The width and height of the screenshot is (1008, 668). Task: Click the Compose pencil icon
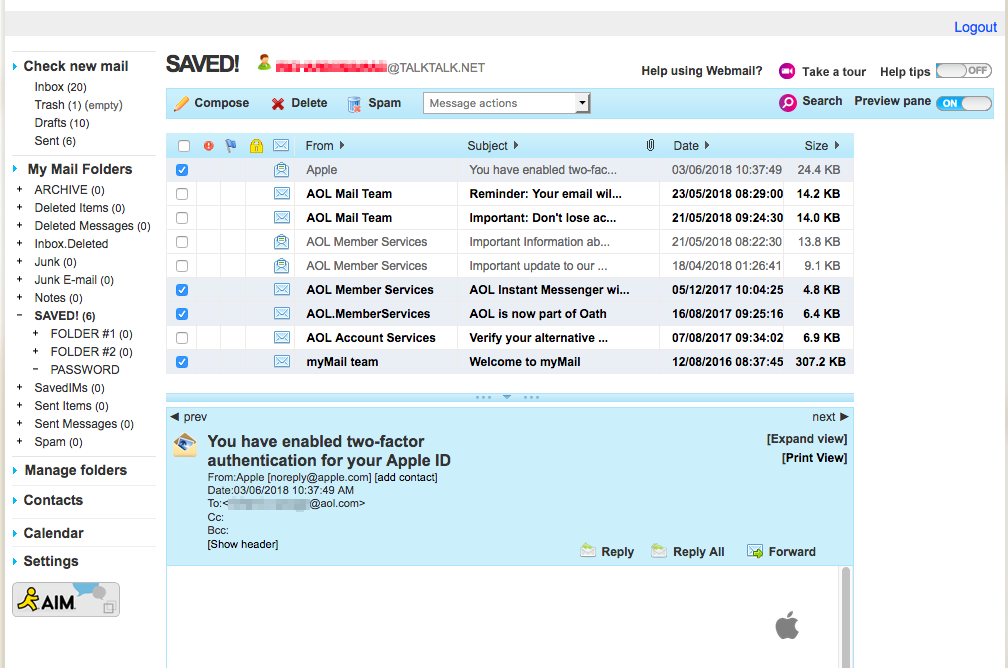point(181,103)
